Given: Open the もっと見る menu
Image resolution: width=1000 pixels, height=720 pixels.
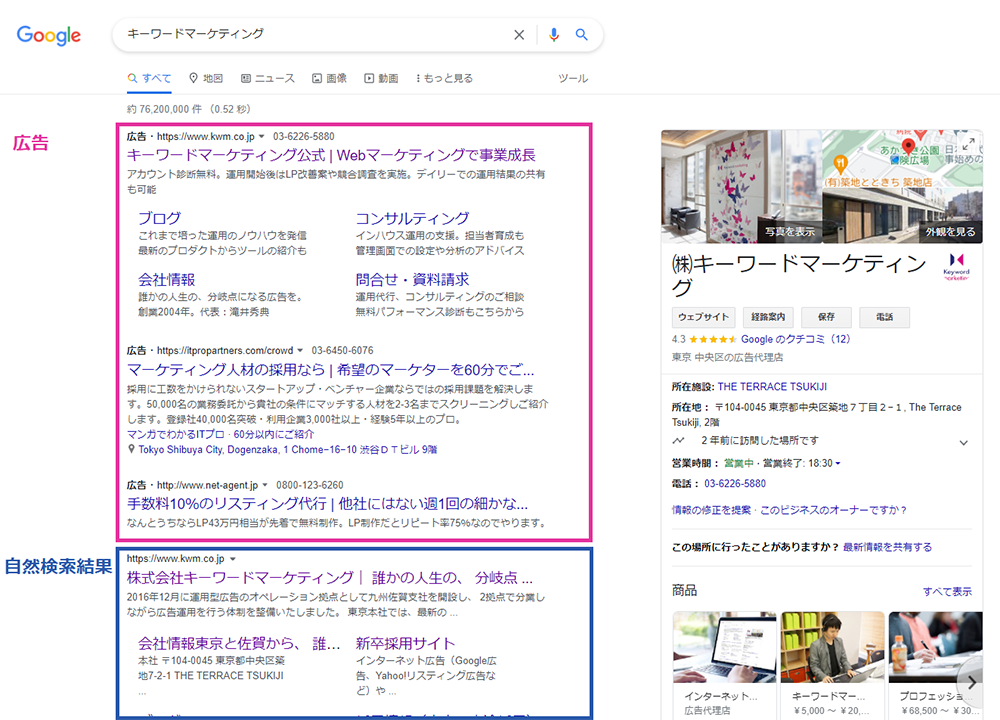Looking at the screenshot, I should [444, 78].
